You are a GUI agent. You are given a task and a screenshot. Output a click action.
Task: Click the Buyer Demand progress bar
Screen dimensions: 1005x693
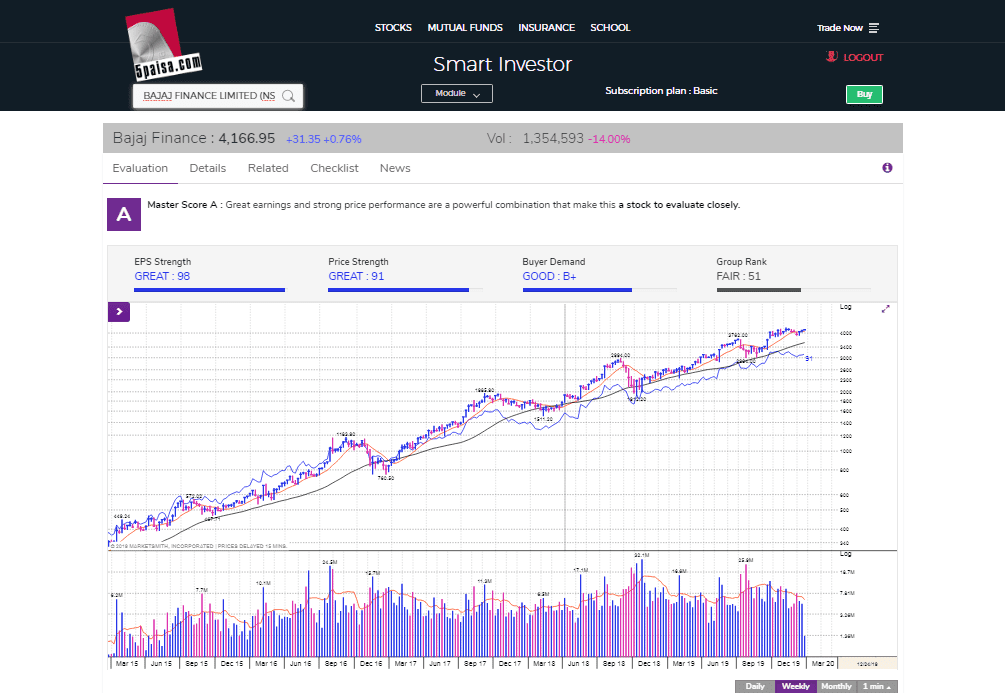tap(600, 290)
